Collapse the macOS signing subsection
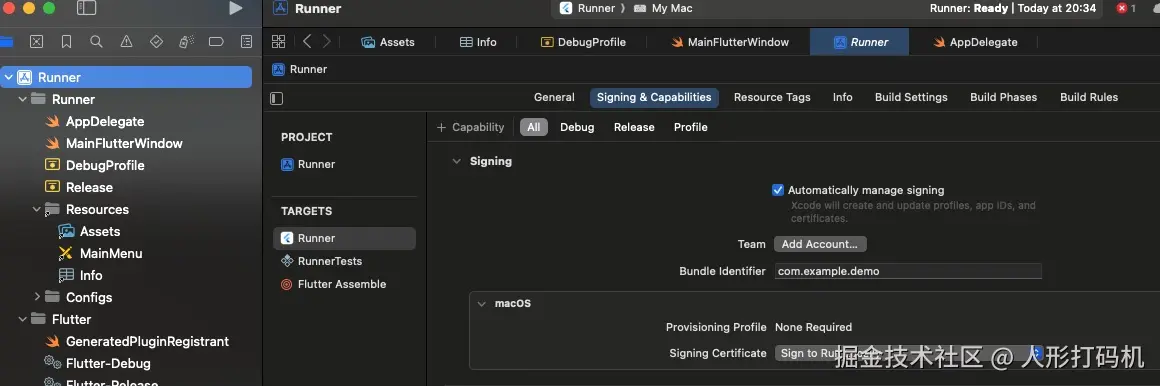The image size is (1160, 386). pos(481,304)
